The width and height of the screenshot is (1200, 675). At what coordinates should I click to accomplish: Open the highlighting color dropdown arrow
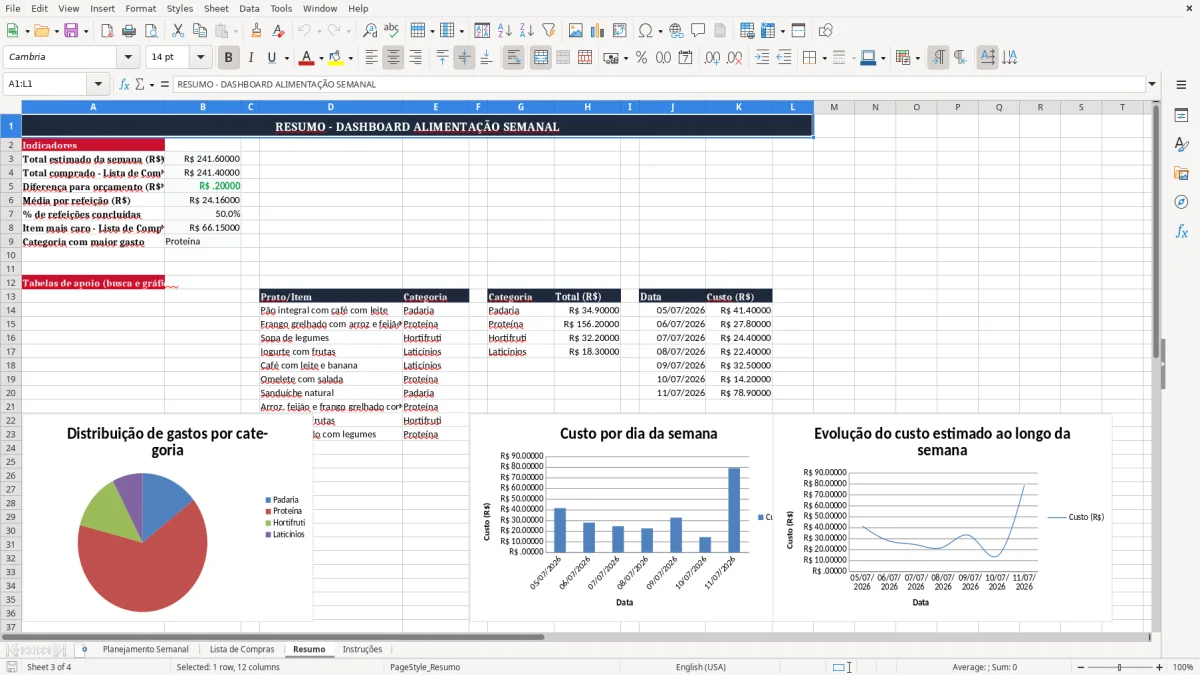click(350, 58)
